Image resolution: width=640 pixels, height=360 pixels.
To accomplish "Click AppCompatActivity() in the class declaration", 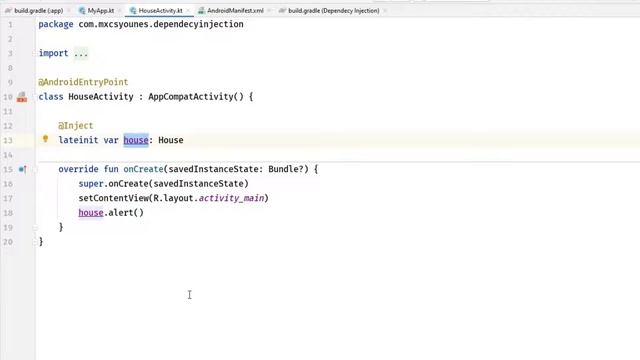I will 196,97.
